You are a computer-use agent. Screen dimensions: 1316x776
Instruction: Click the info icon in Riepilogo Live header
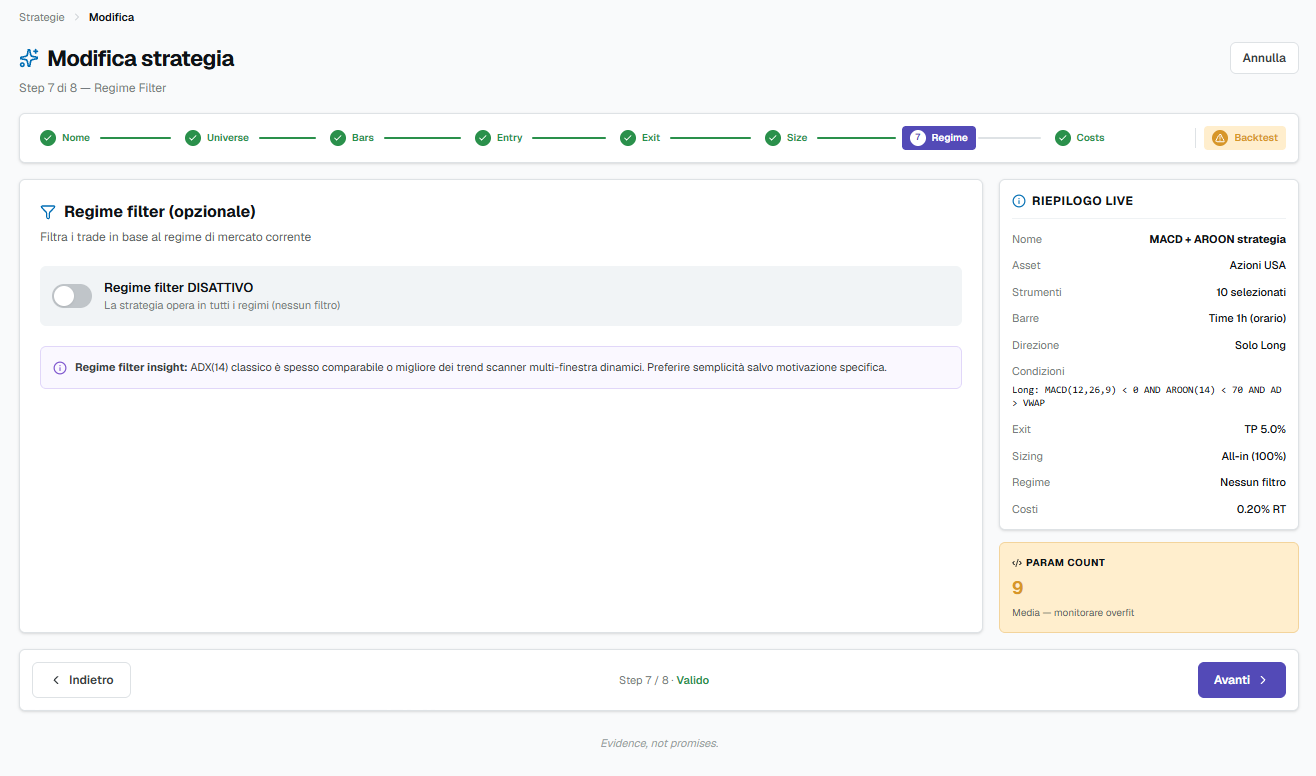(x=1019, y=201)
